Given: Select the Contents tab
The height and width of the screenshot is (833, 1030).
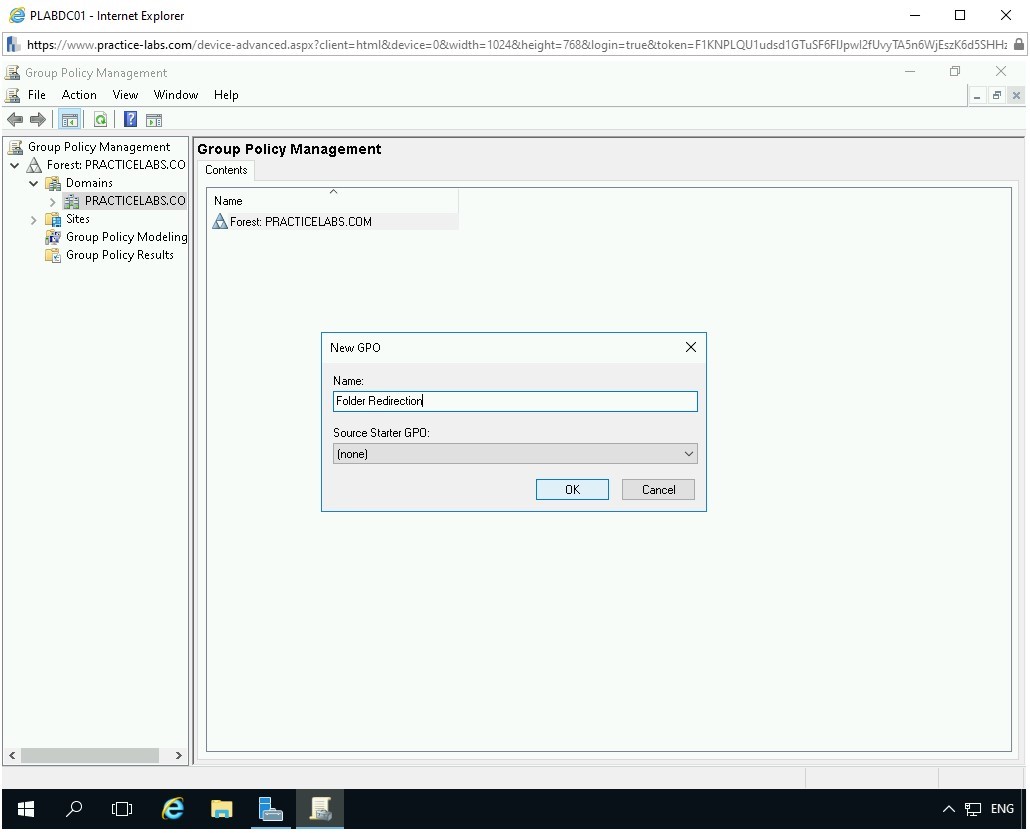Looking at the screenshot, I should [226, 169].
